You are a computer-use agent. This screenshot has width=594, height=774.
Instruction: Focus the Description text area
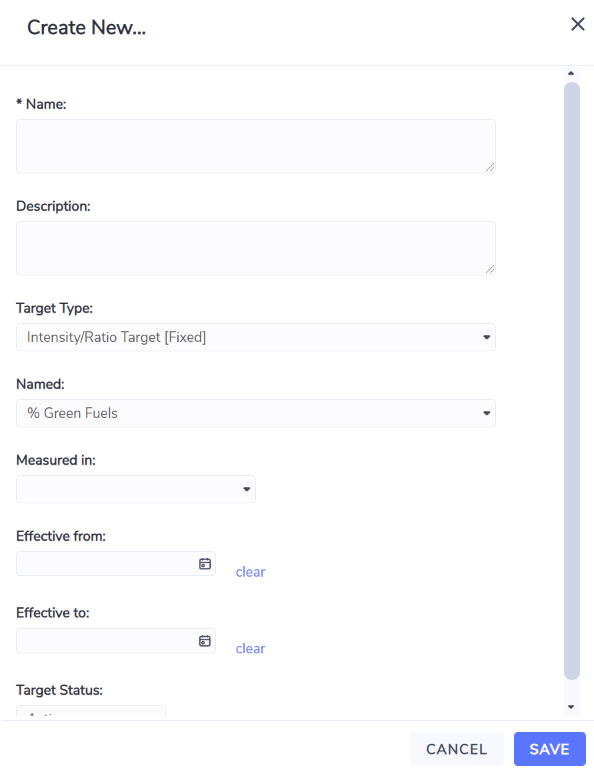point(256,248)
